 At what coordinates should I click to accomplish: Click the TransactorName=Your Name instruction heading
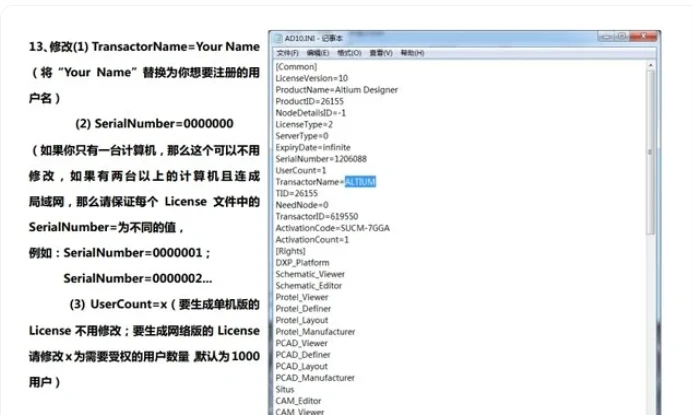coord(175,46)
